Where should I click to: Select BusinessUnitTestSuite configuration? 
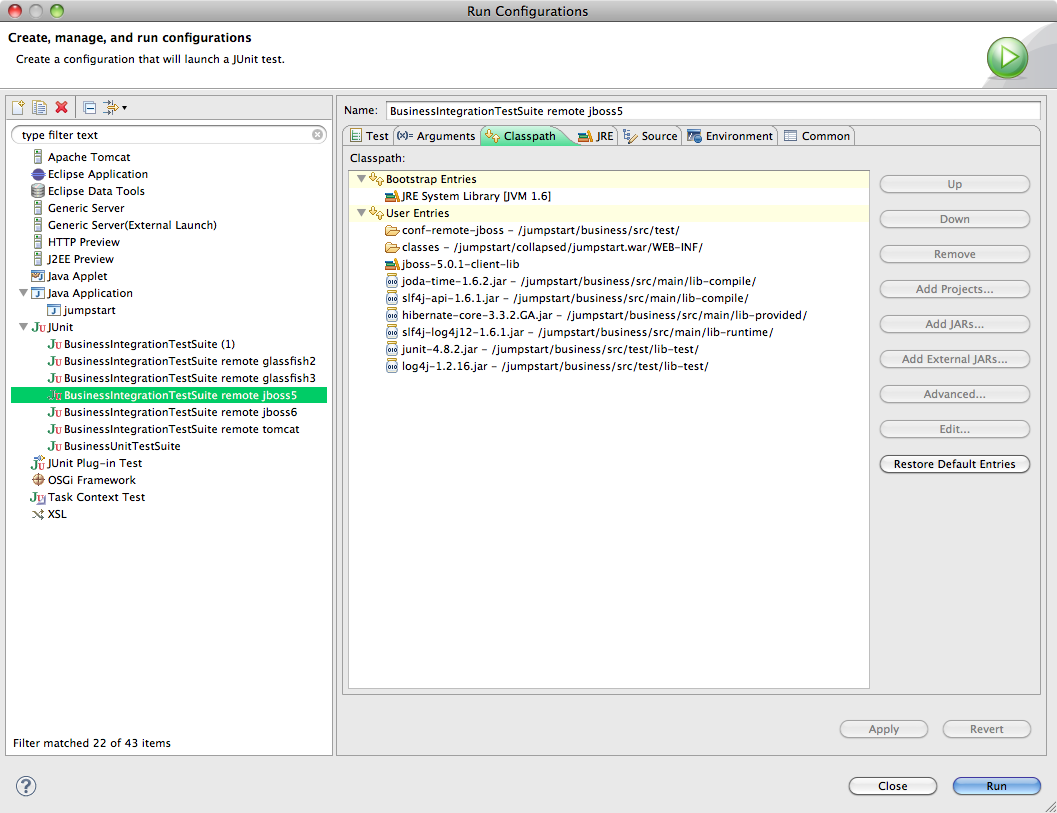coord(122,446)
